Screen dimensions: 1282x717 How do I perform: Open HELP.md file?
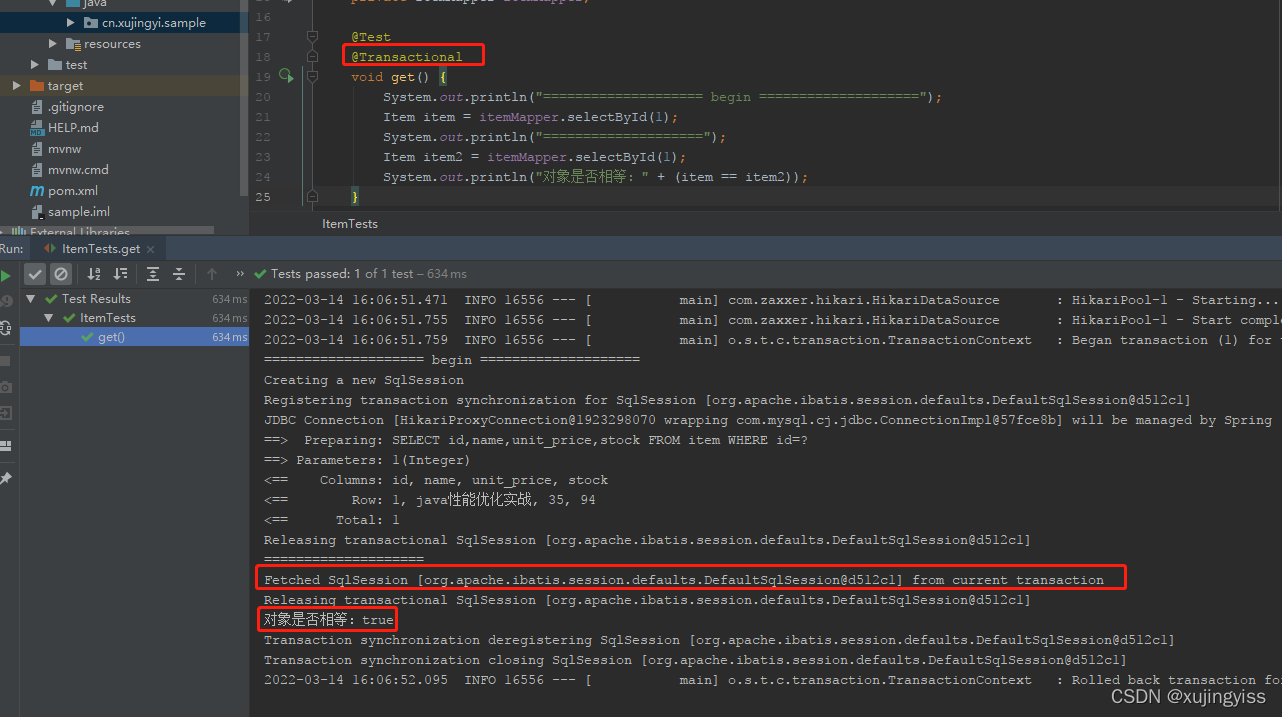[x=73, y=128]
